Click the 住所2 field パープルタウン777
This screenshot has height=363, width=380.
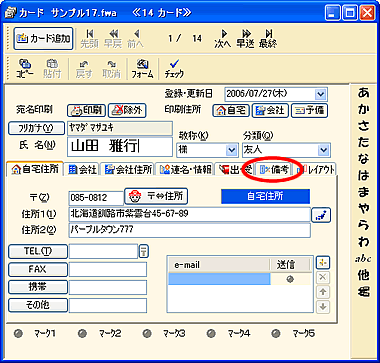[x=189, y=230]
